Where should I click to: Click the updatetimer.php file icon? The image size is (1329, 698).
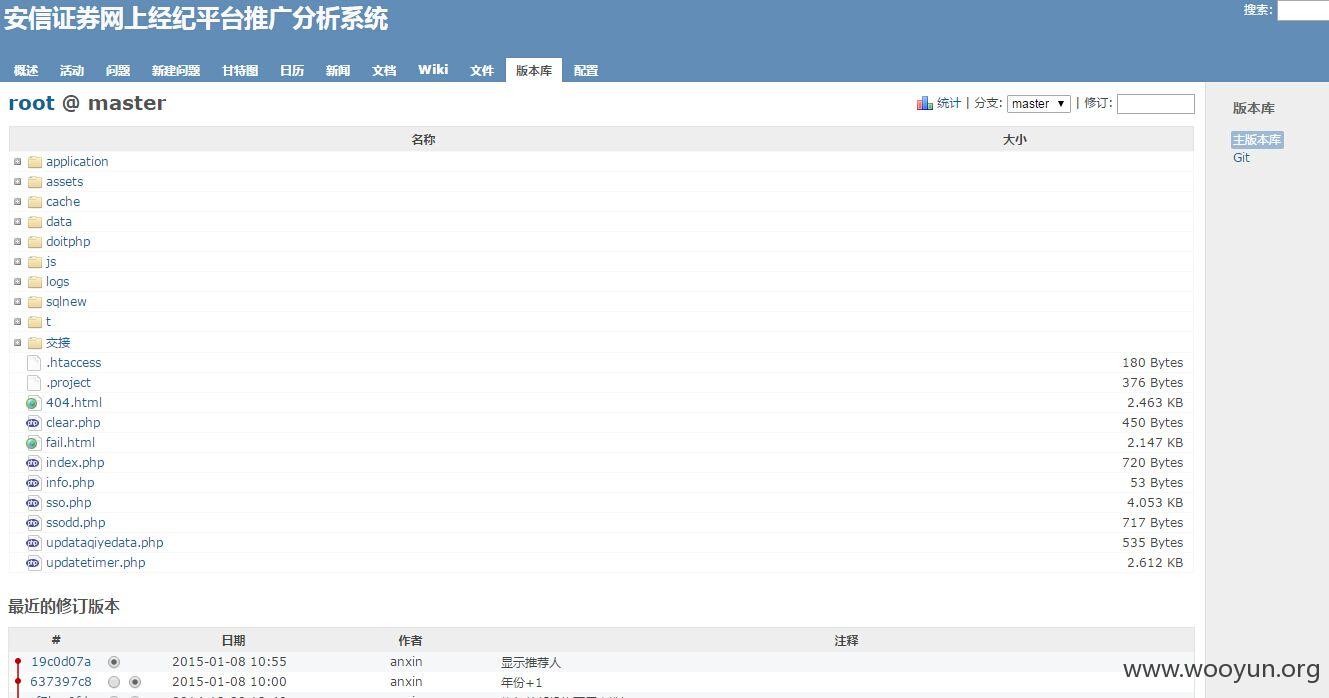[x=33, y=563]
